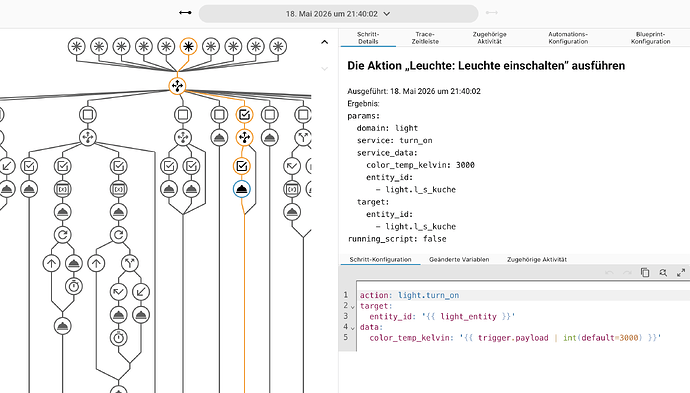The image size is (690, 393).
Task: Select the orange choose node under the triggers
Action: pos(177,86)
